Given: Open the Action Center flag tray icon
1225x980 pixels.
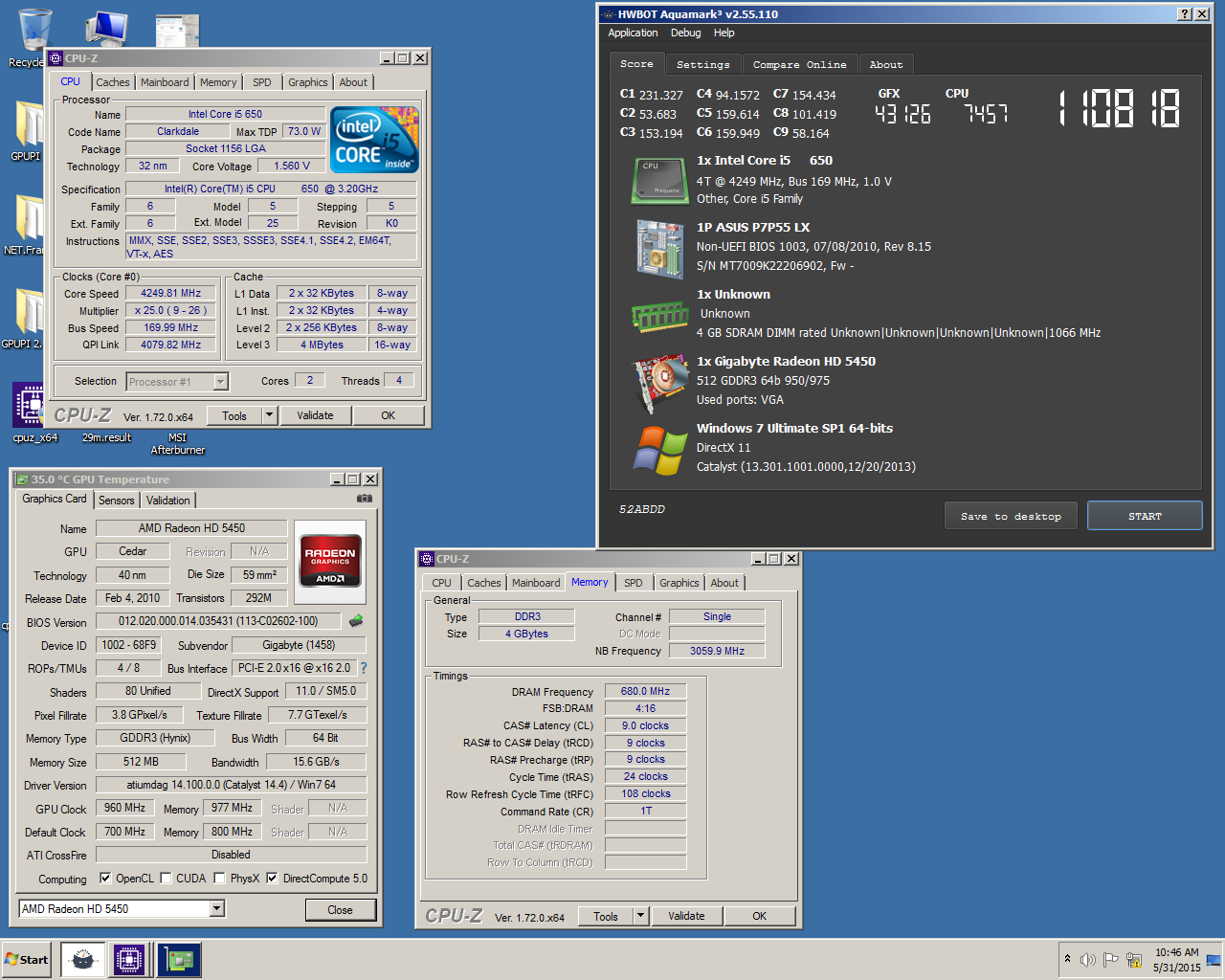Looking at the screenshot, I should [1110, 959].
